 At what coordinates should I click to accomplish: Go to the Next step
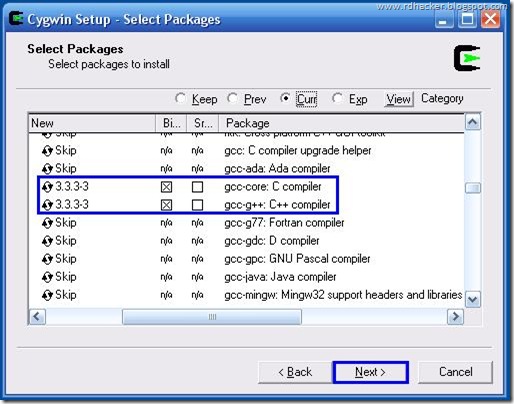[x=370, y=372]
